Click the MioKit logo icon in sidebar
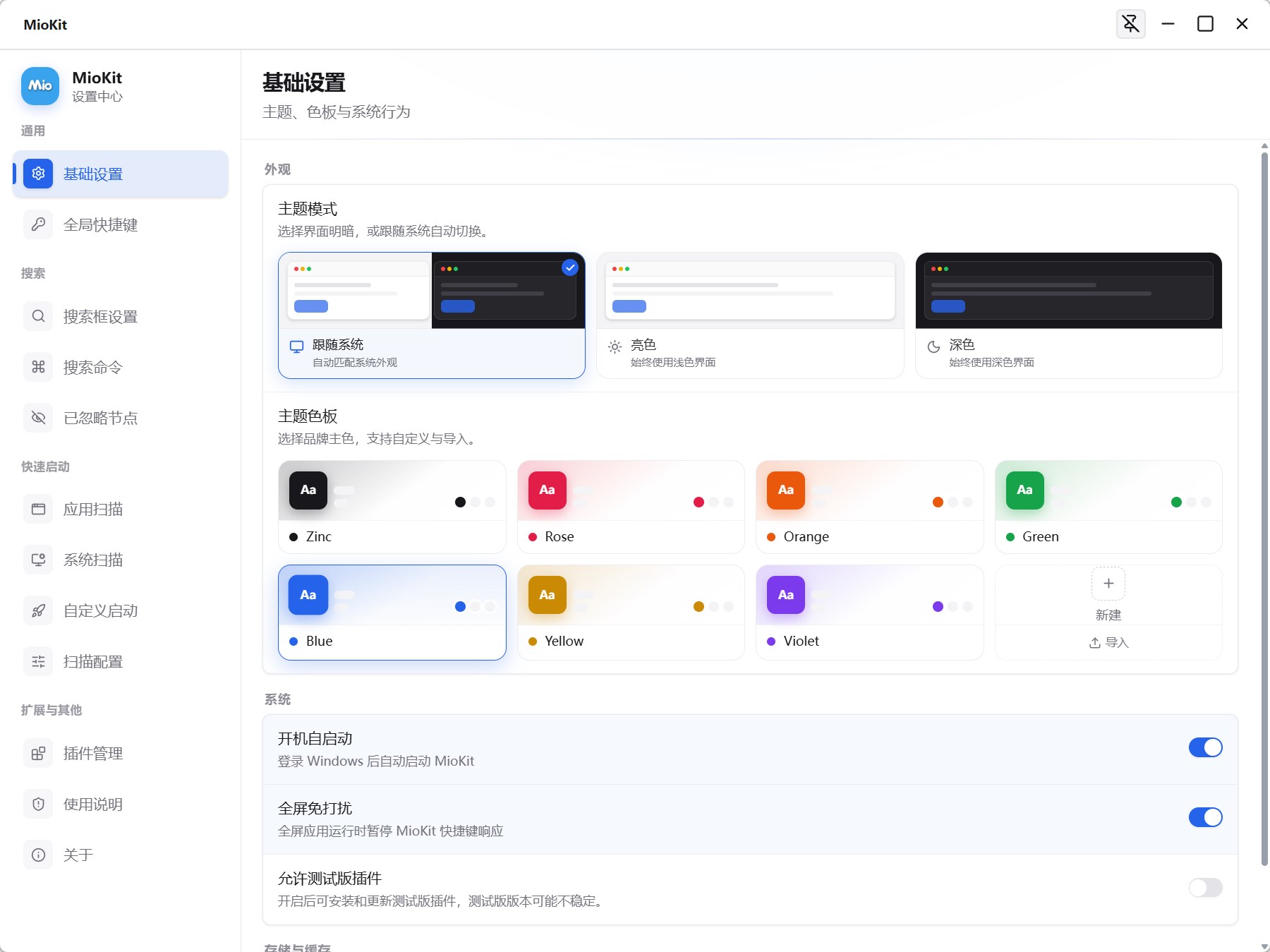 tap(40, 86)
